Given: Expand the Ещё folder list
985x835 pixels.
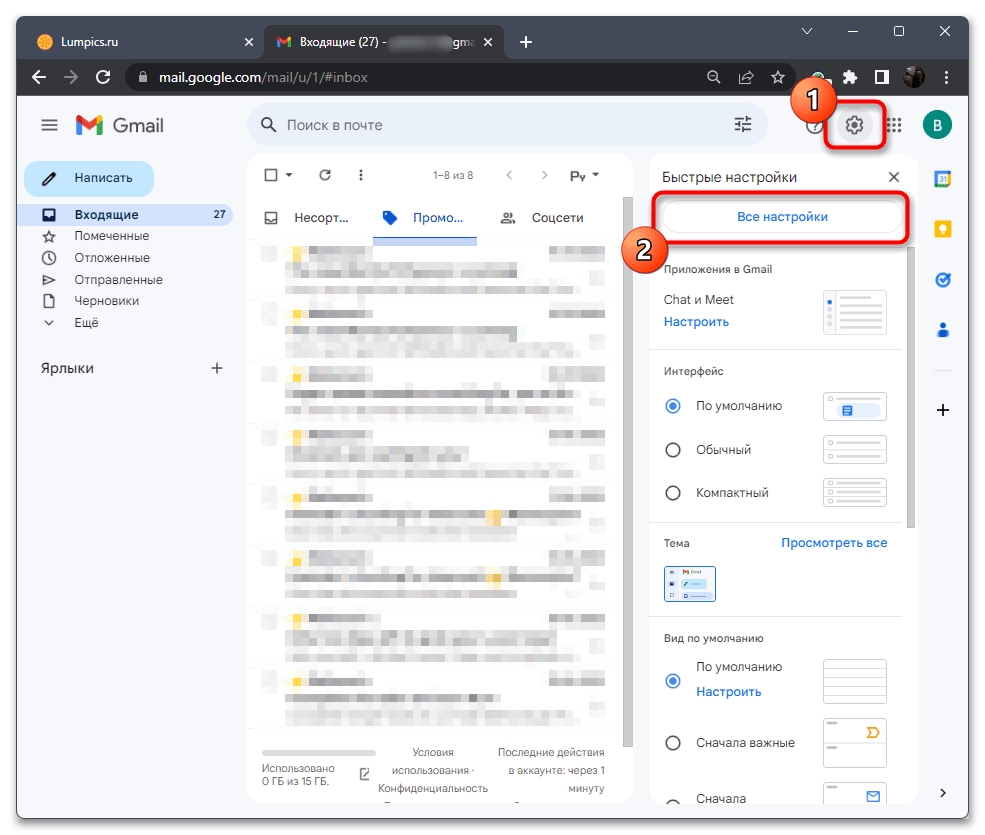Looking at the screenshot, I should click(x=85, y=323).
